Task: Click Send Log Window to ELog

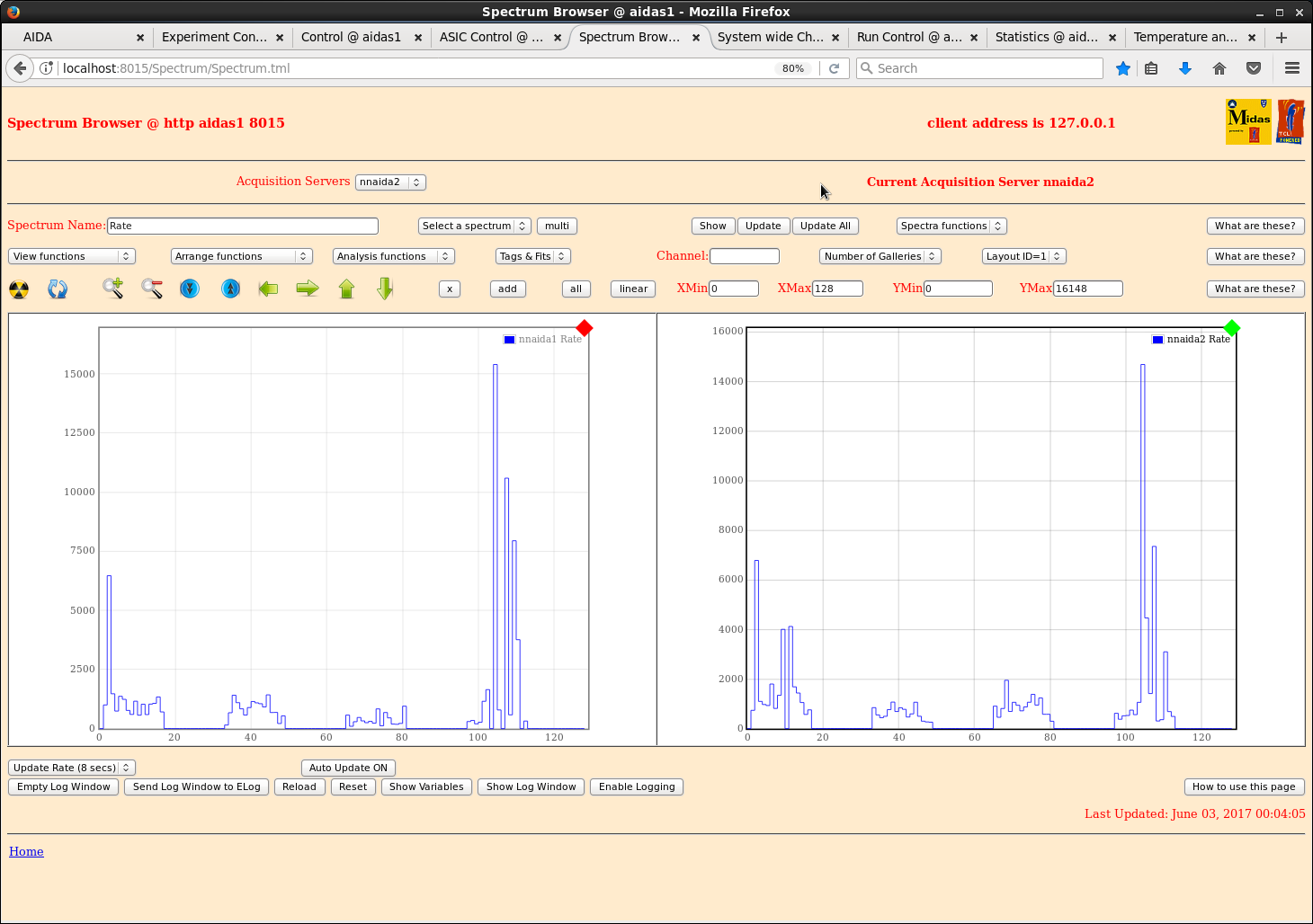Action: 197,786
